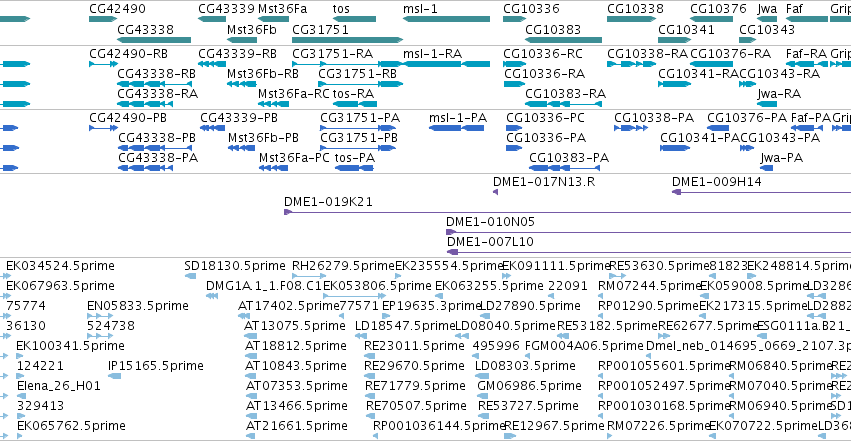Select the 'tos' gene label

(341, 9)
